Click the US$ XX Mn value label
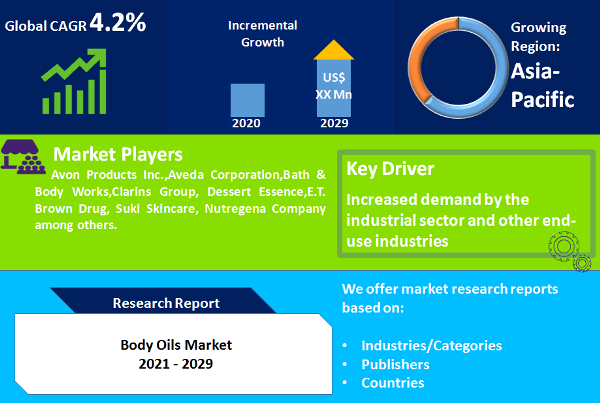Viewport: 600px width, 403px height. pyautogui.click(x=334, y=86)
